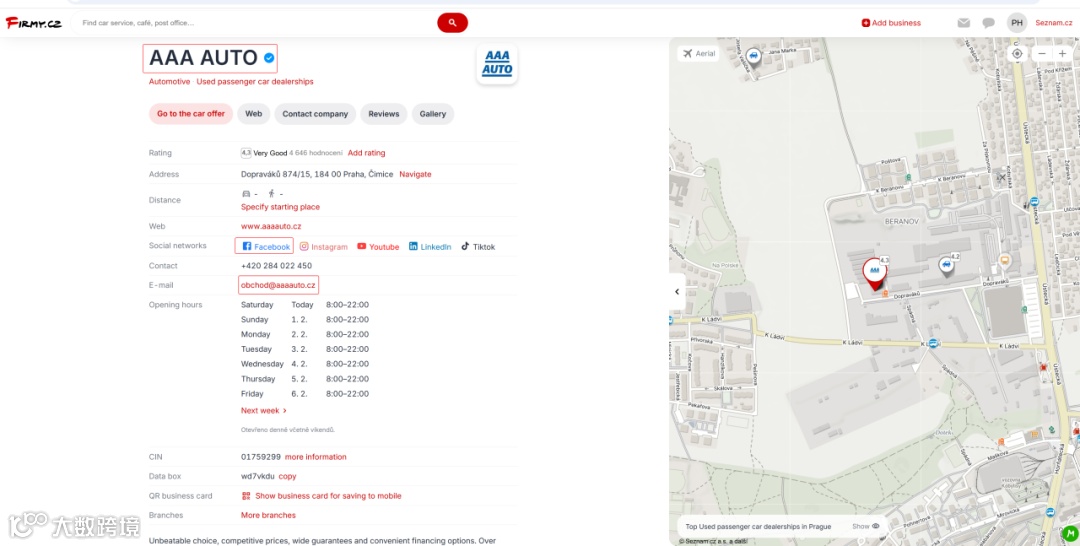Viewport: 1080px width, 546px height.
Task: Click the BERANOV label on map
Action: (x=902, y=222)
